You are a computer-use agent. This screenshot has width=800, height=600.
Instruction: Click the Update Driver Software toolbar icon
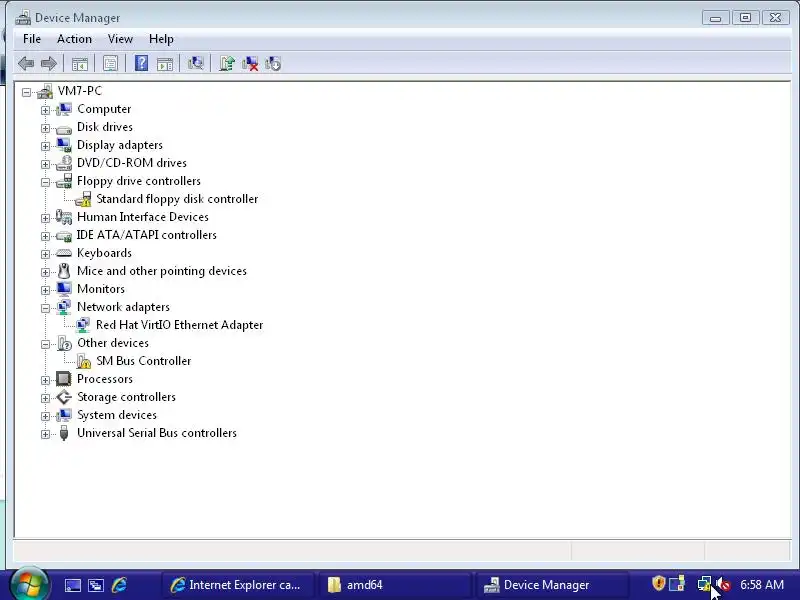click(227, 63)
